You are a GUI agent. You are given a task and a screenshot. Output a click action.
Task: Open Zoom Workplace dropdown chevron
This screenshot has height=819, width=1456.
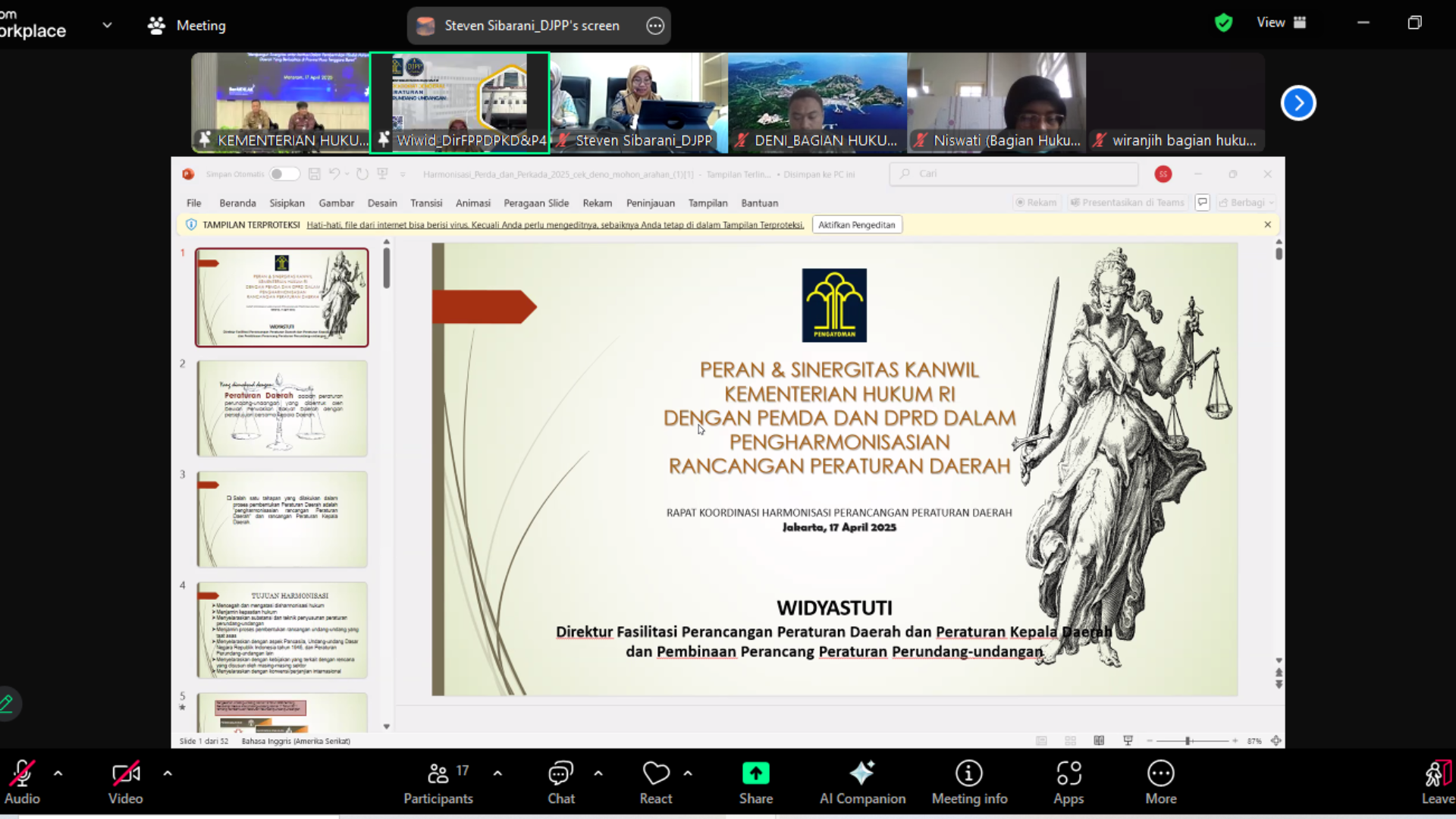click(x=107, y=25)
